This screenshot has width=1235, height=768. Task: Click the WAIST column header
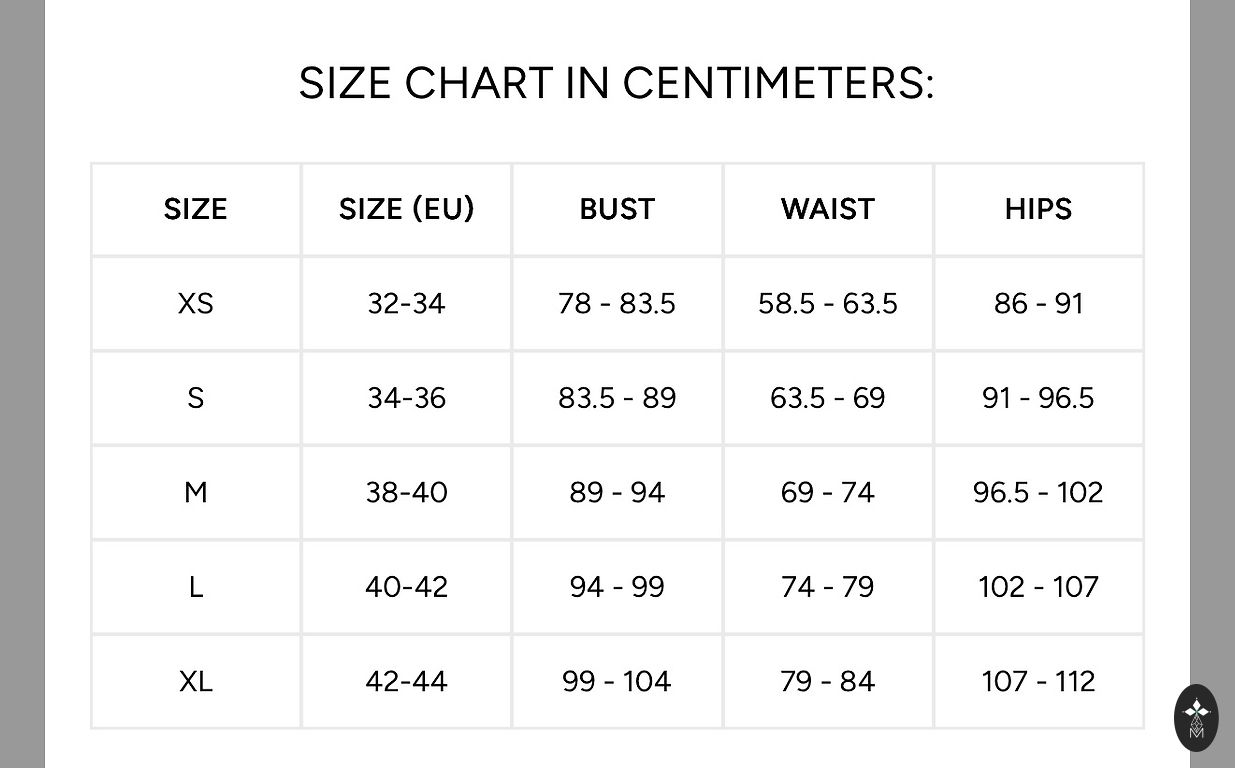coord(828,209)
